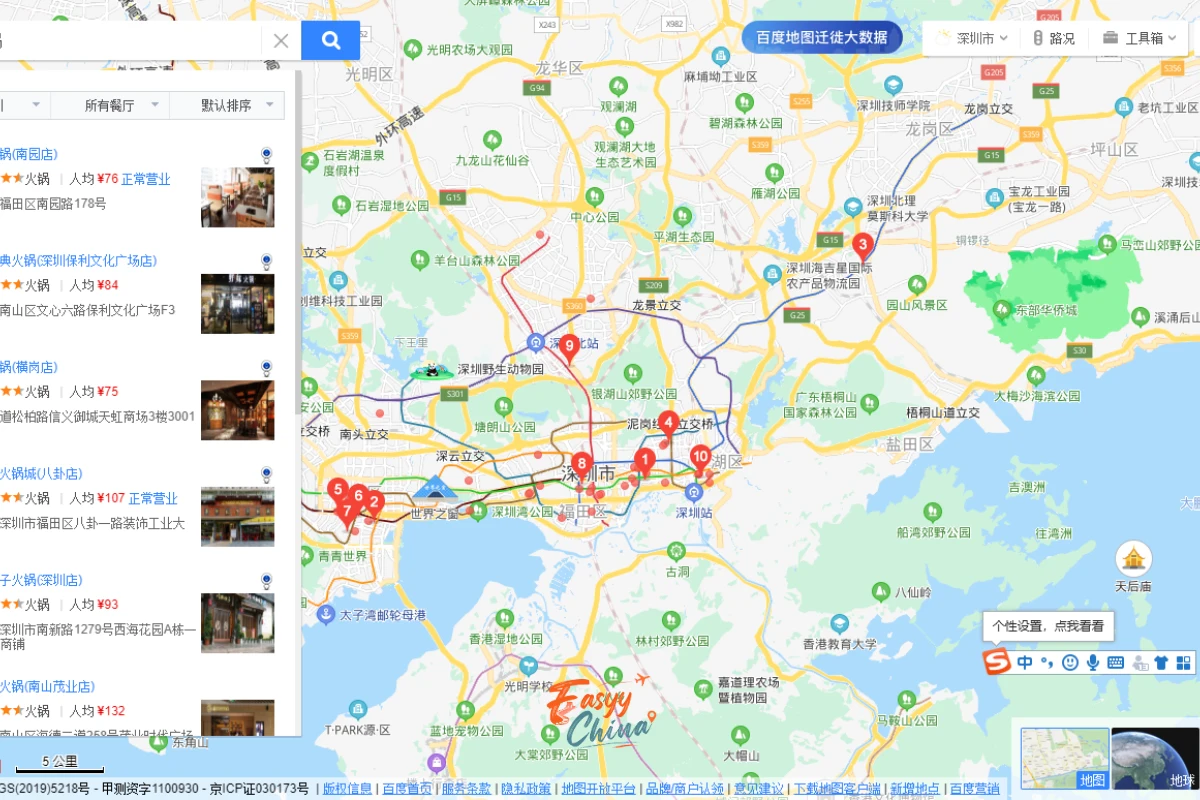Click street-view pin icon for 保利文化广场店

click(x=266, y=262)
